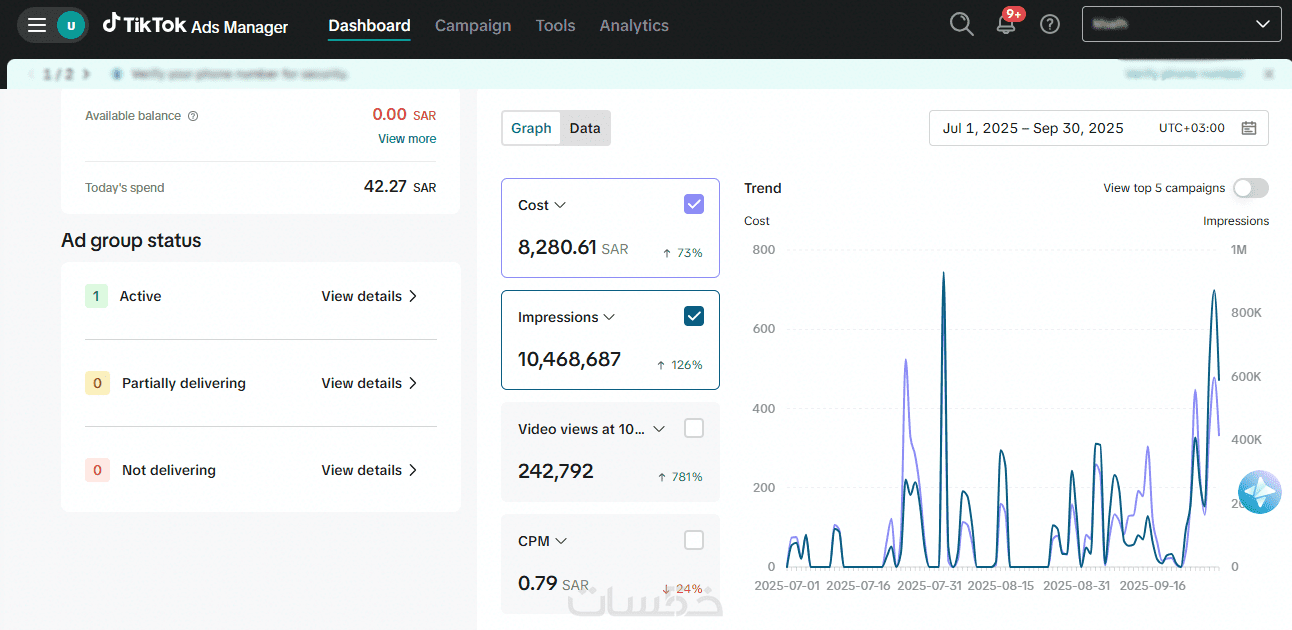Open the date range calendar icon

[x=1248, y=128]
